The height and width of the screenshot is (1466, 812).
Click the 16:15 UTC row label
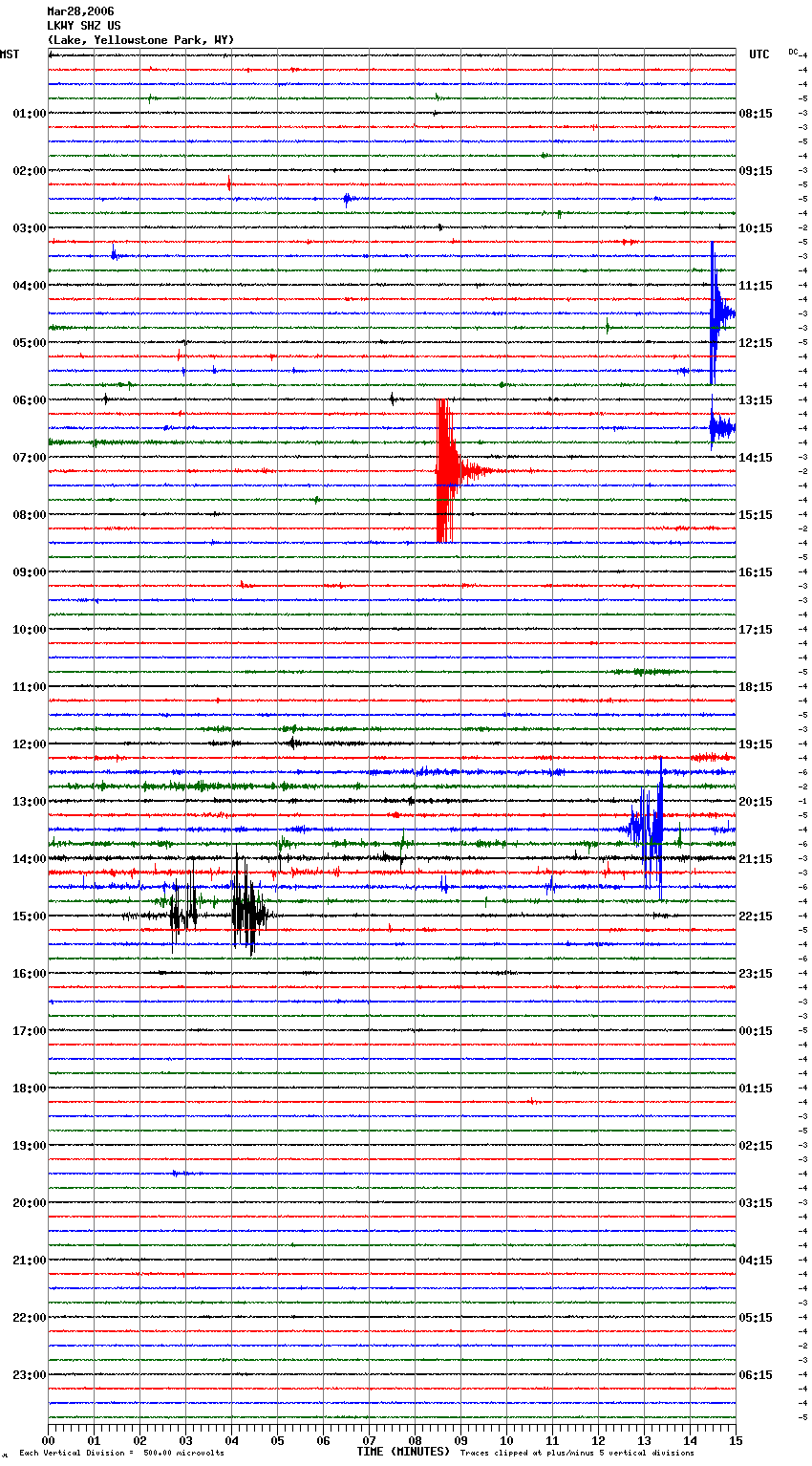point(756,572)
